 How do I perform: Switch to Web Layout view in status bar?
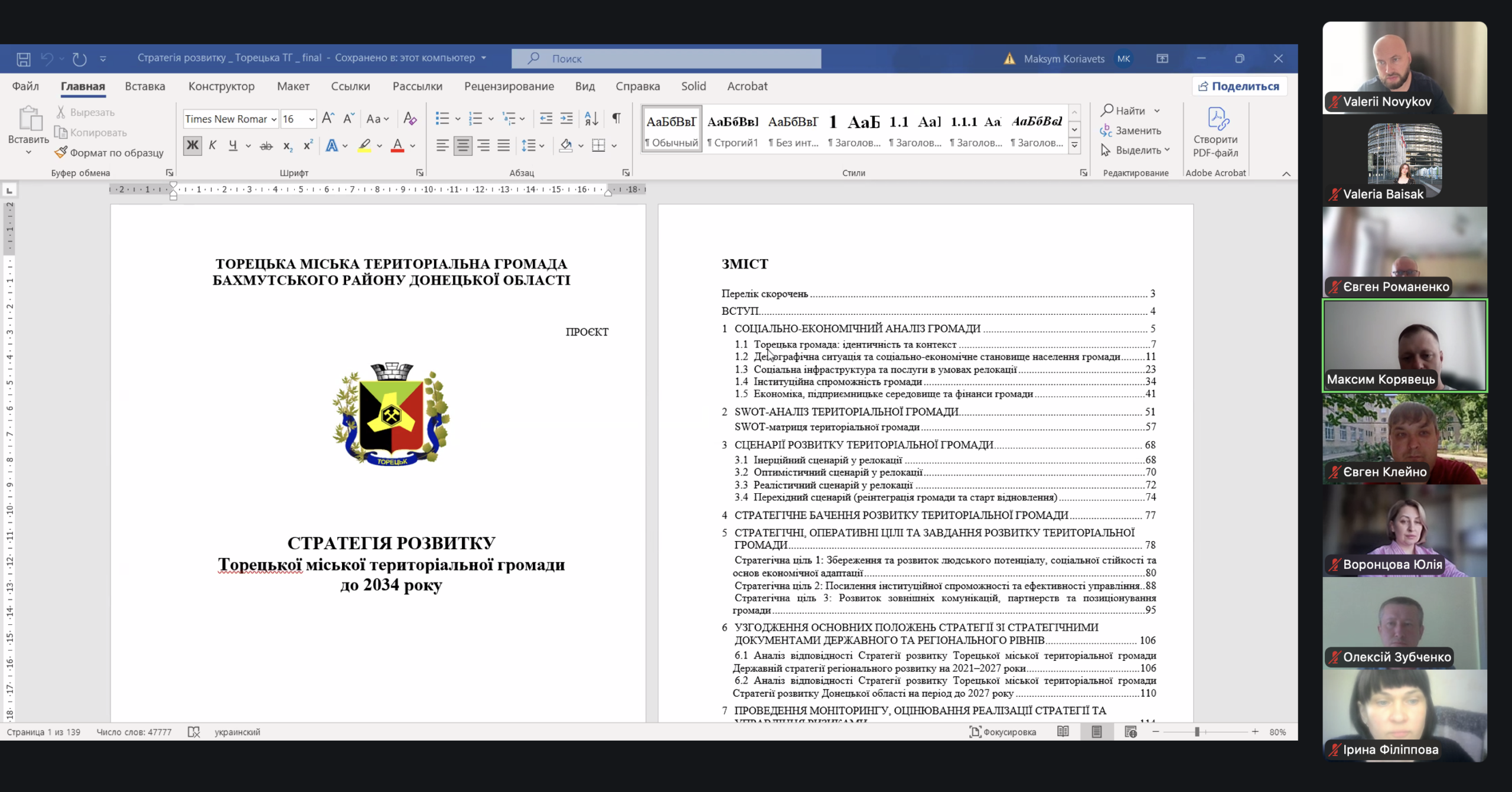coord(1130,732)
